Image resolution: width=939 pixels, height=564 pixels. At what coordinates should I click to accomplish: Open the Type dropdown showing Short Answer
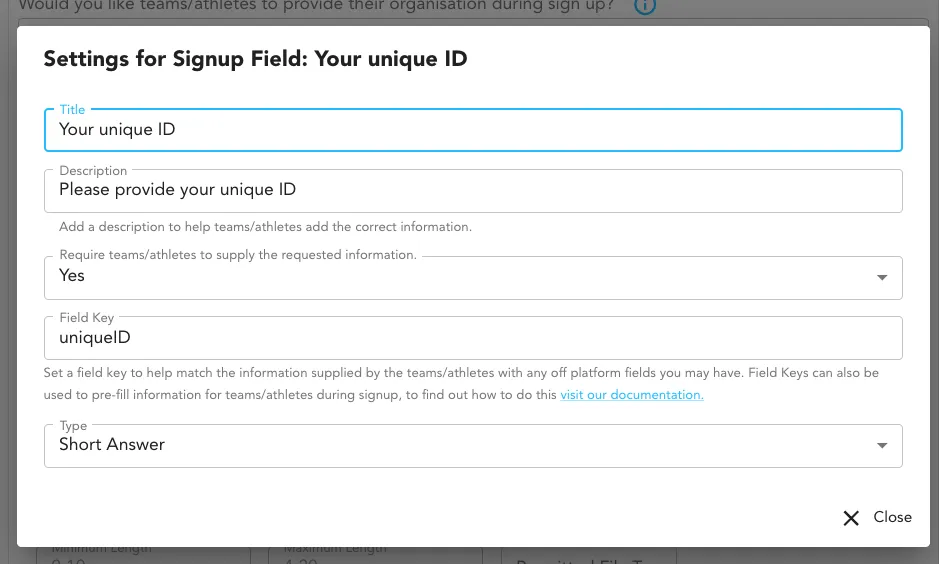tap(473, 445)
